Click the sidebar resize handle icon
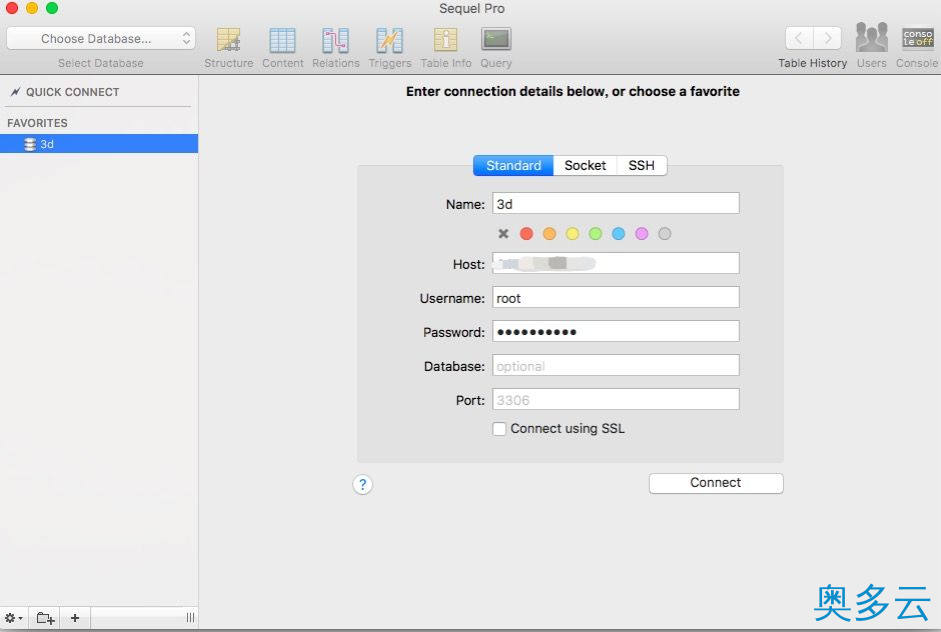The height and width of the screenshot is (632, 941). (190, 618)
